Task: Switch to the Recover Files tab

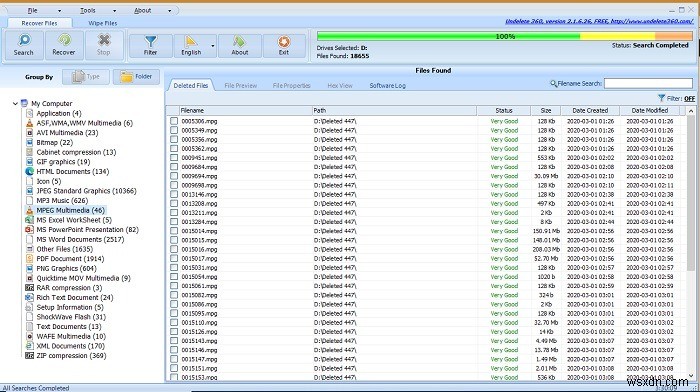Action: (x=39, y=23)
